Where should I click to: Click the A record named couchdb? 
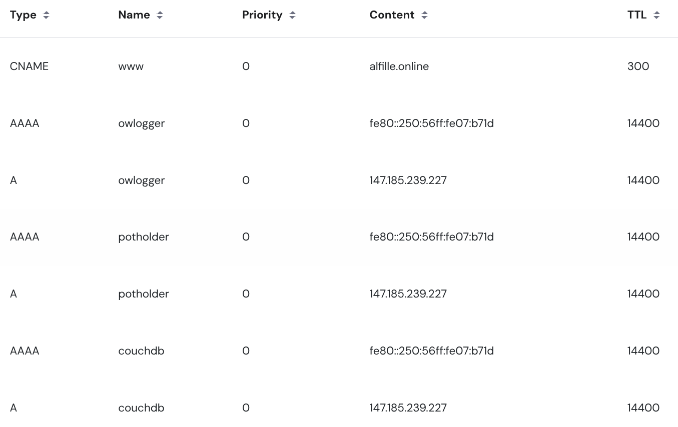pyautogui.click(x=141, y=408)
